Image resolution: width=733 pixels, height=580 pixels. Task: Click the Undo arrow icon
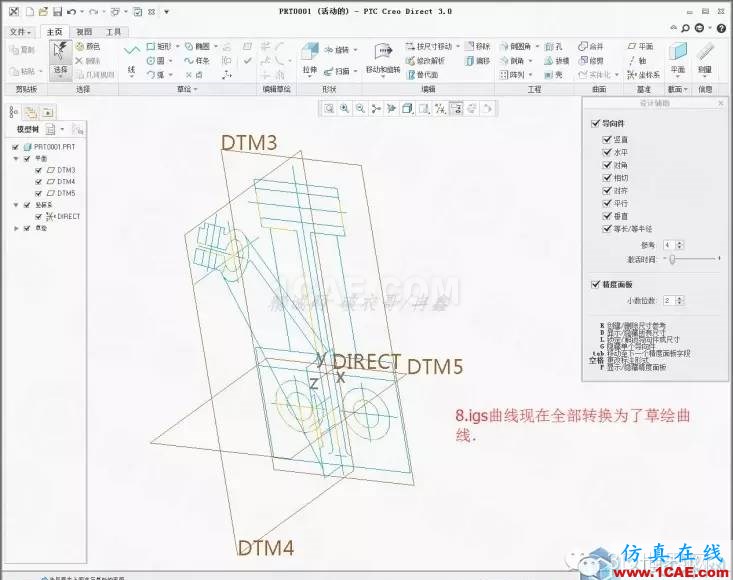pos(72,12)
